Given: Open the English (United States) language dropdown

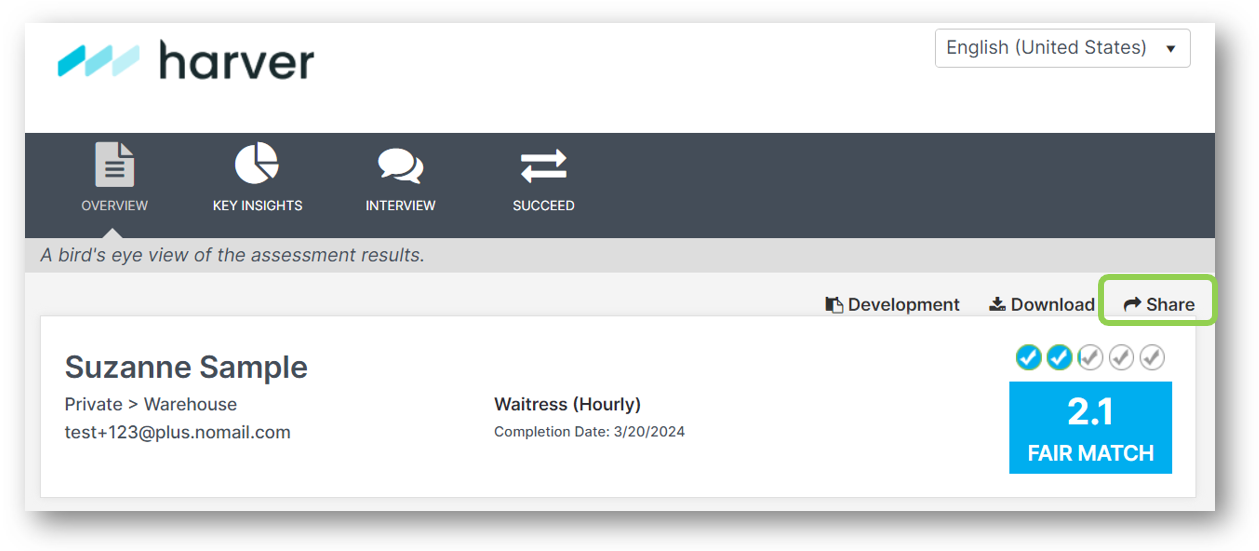Looking at the screenshot, I should point(1062,48).
